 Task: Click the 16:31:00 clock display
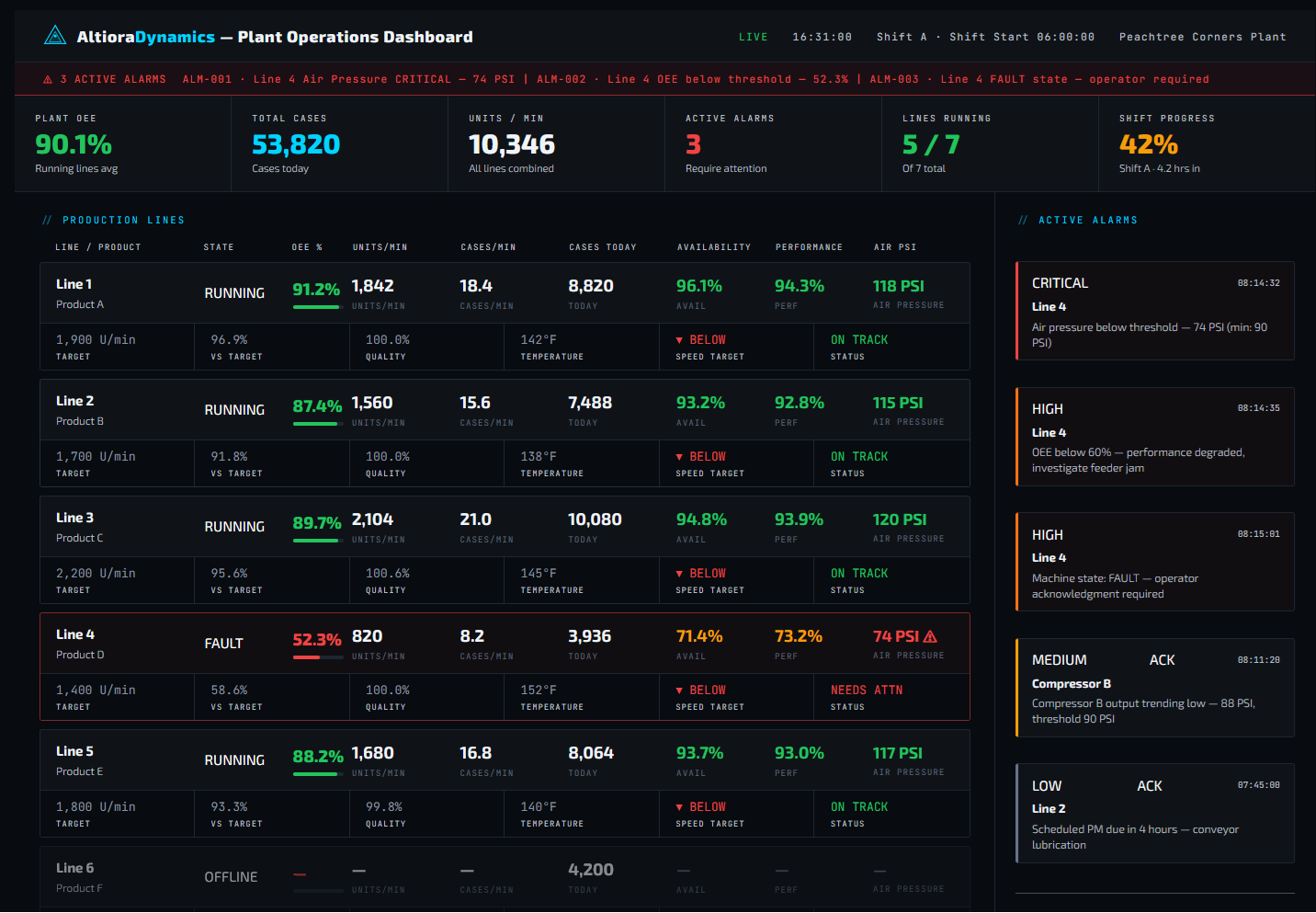822,37
